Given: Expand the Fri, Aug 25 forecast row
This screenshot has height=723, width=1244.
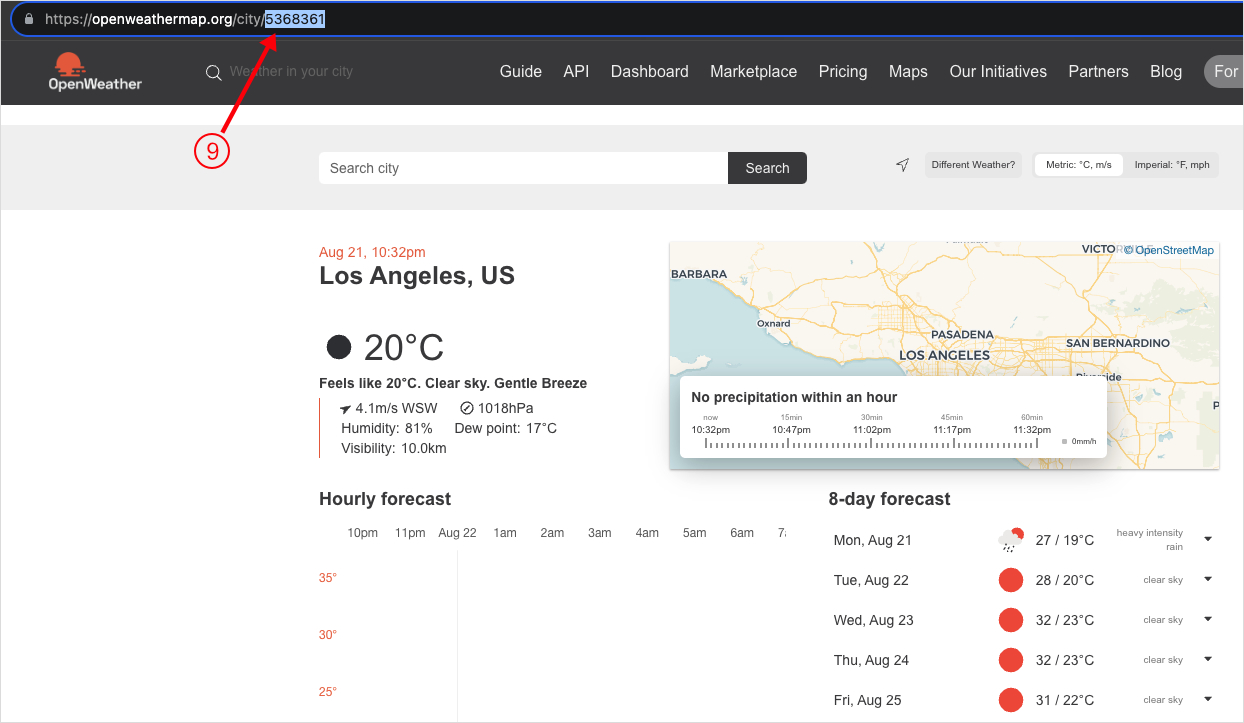Looking at the screenshot, I should pos(1207,700).
